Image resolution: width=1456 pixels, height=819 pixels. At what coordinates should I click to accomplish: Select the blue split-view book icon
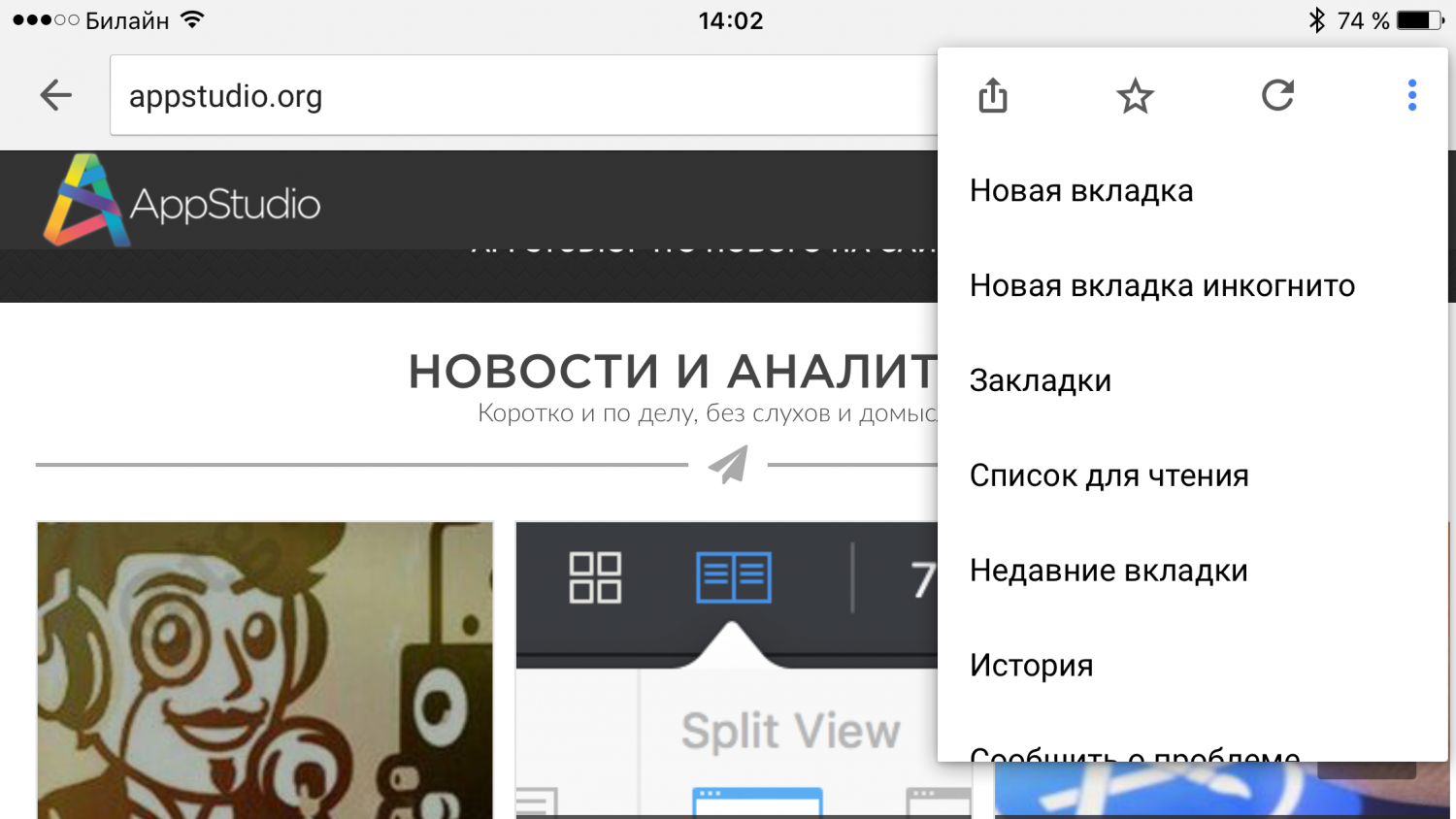pyautogui.click(x=734, y=578)
